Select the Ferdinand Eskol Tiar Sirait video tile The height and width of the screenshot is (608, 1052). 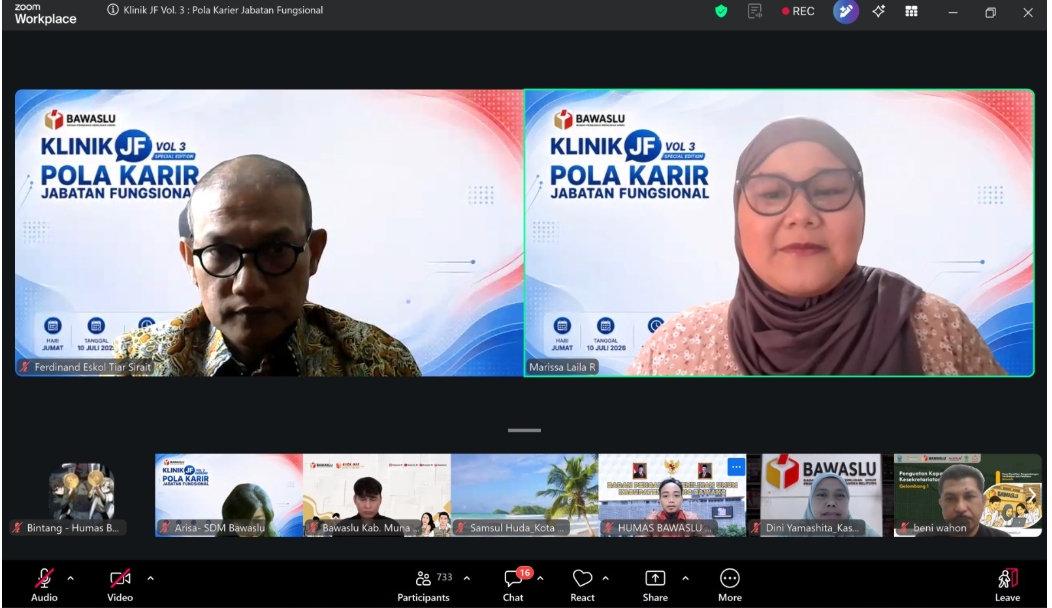[269, 233]
